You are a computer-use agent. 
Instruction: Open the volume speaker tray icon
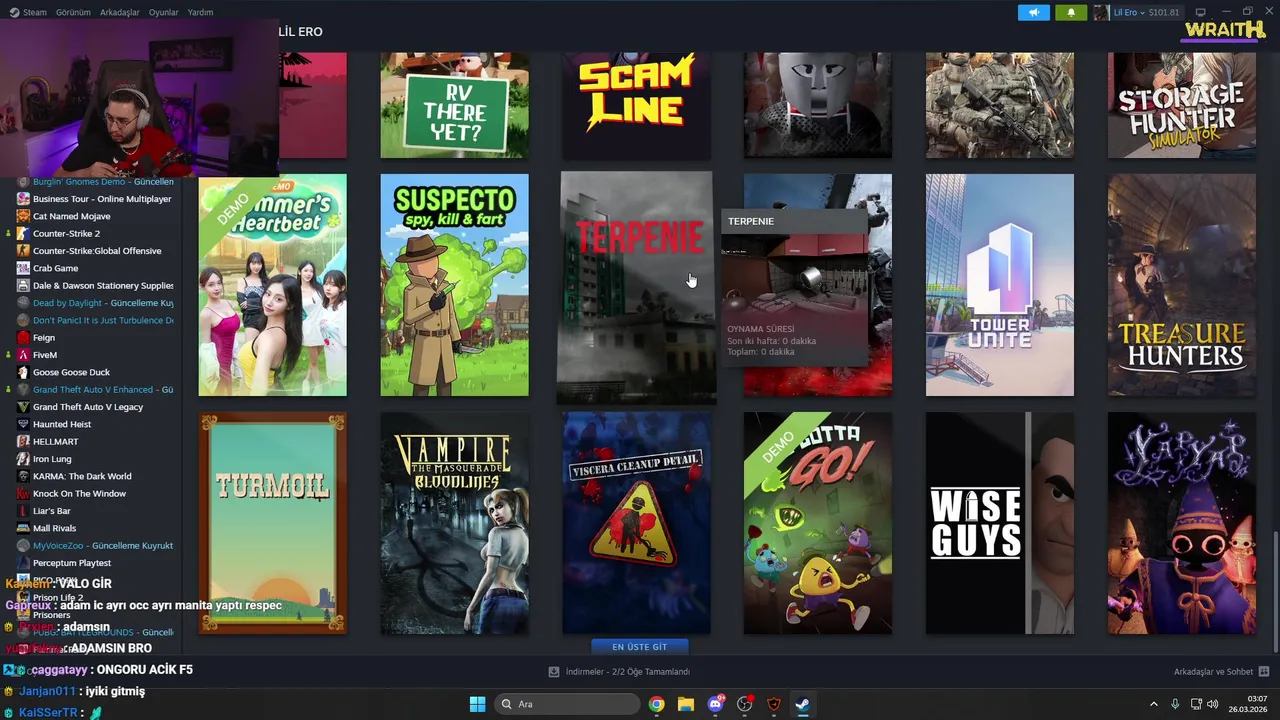click(1212, 704)
